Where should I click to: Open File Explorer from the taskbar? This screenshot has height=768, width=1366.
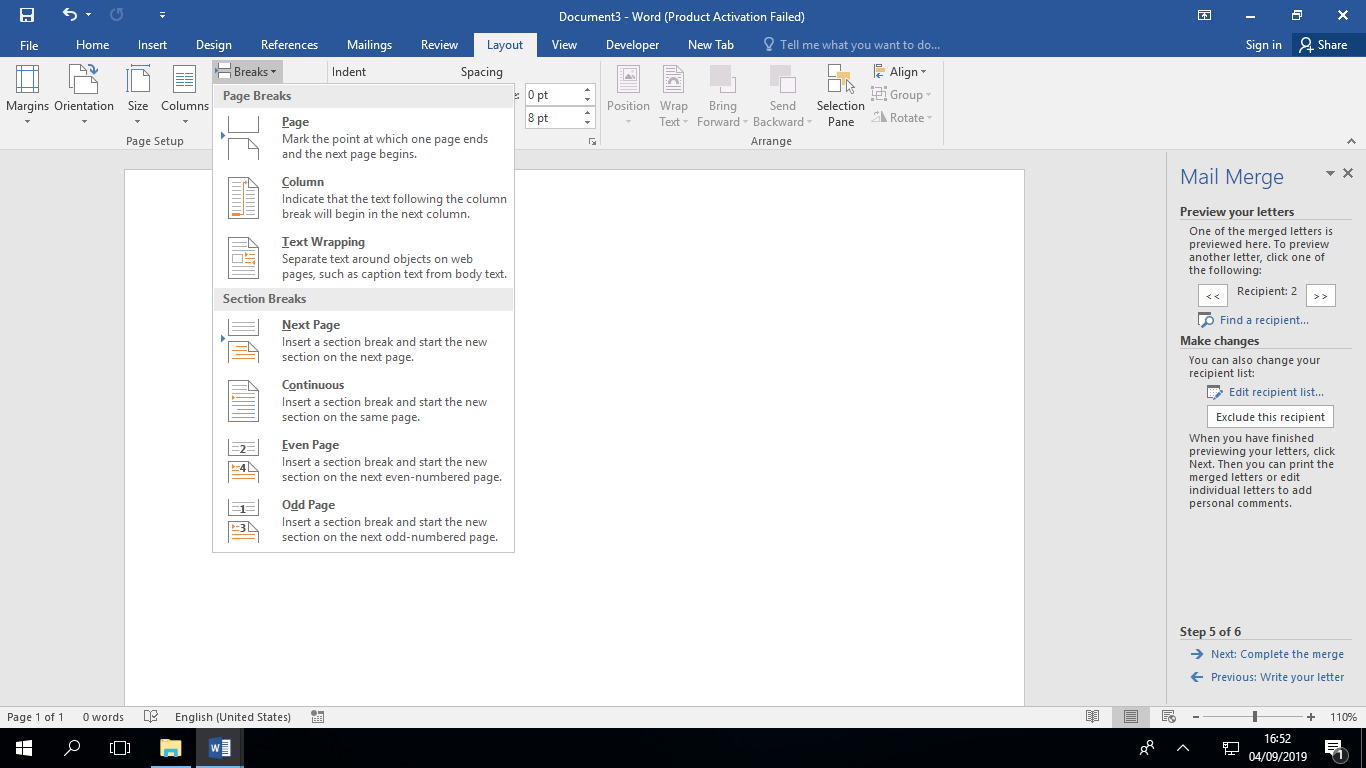tap(171, 748)
